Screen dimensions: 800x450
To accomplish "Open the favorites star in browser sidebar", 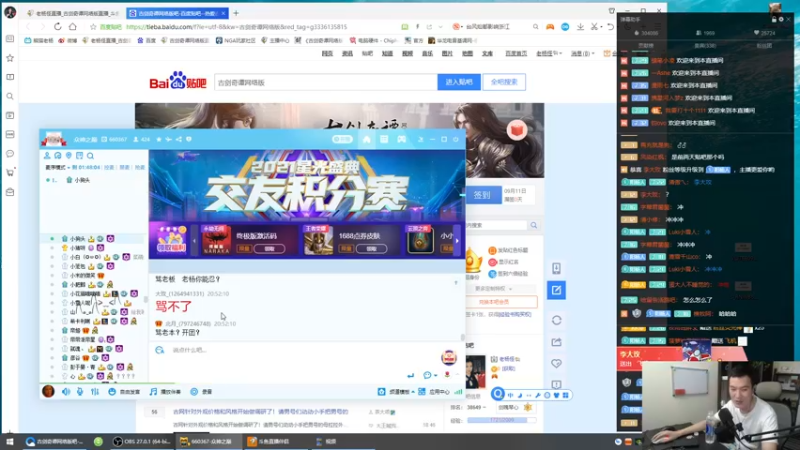I will (10, 58).
